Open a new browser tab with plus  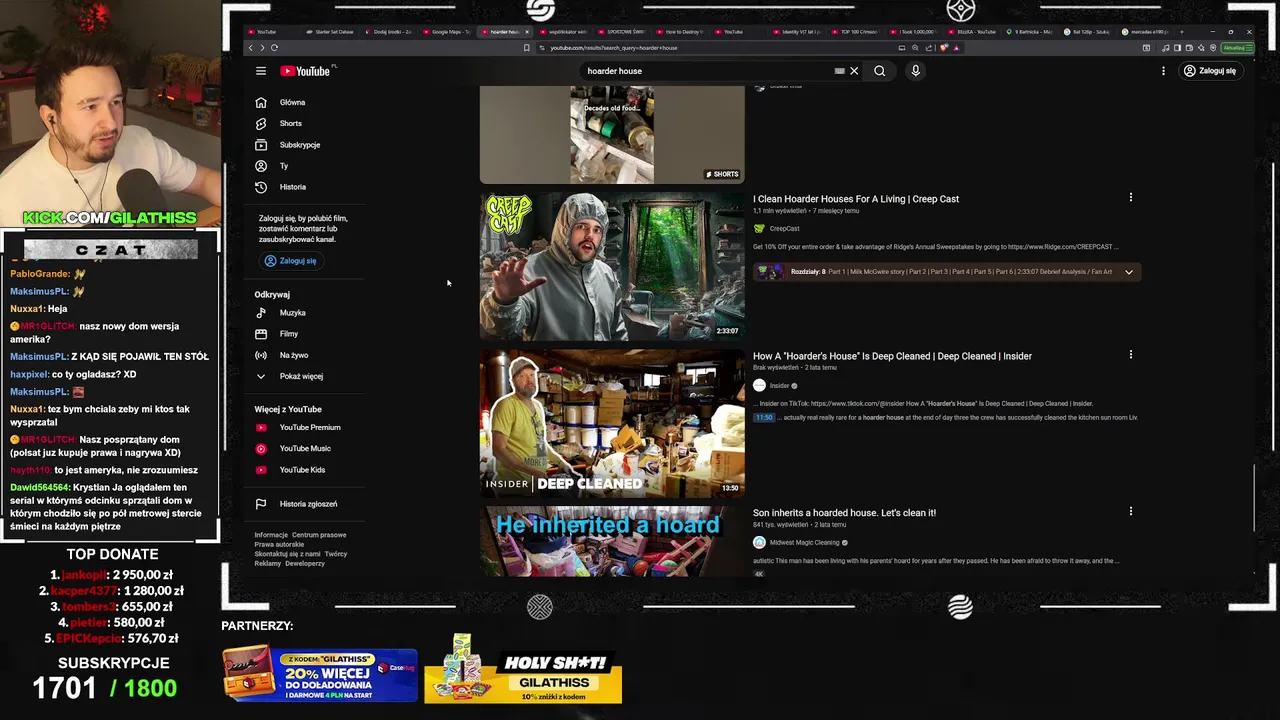(x=1181, y=32)
